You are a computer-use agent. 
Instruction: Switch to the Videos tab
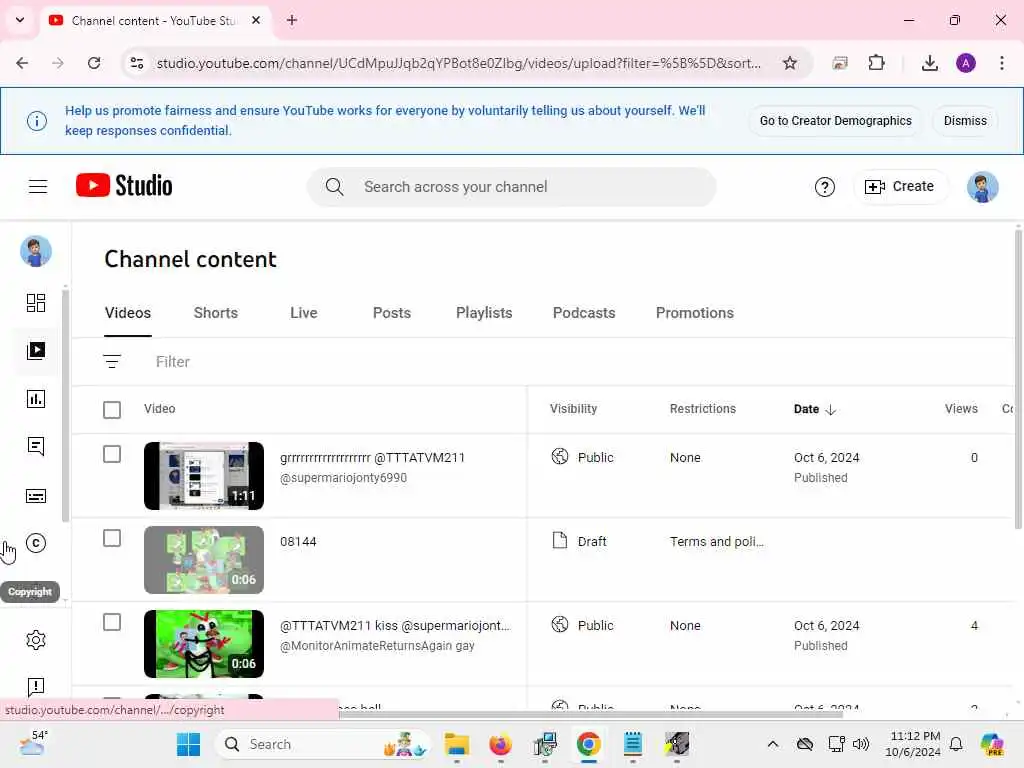pyautogui.click(x=128, y=313)
